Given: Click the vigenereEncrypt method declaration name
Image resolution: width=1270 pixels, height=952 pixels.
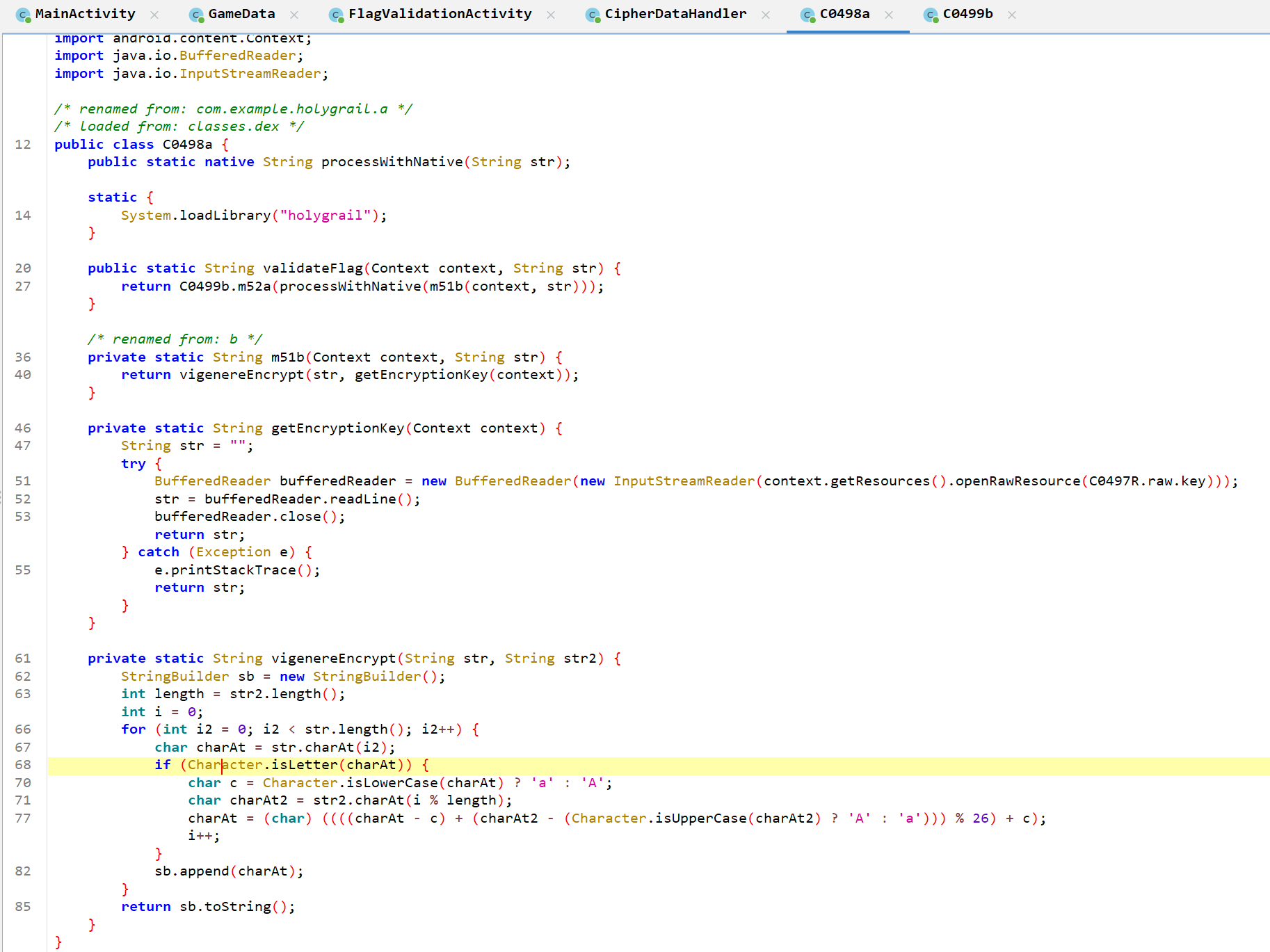Looking at the screenshot, I should click(334, 658).
